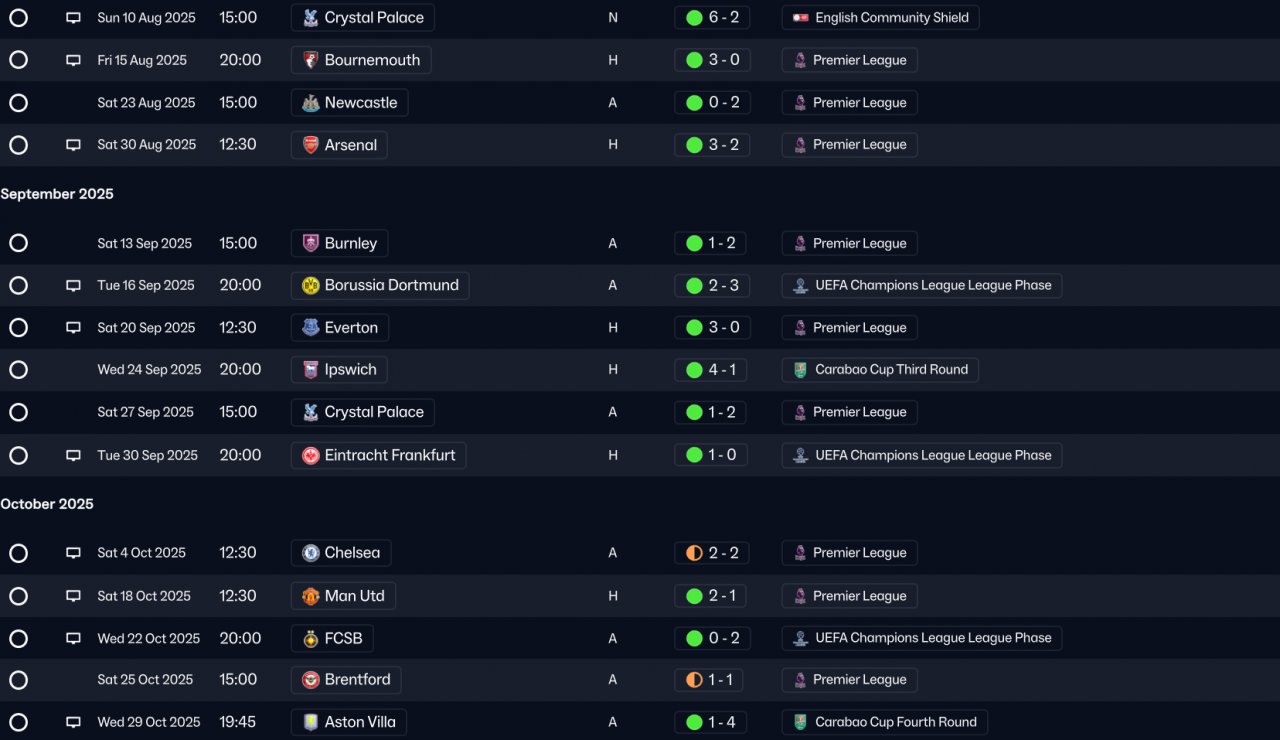Click the TV icon beside the Chelsea fixture
The width and height of the screenshot is (1280, 740).
click(x=73, y=553)
